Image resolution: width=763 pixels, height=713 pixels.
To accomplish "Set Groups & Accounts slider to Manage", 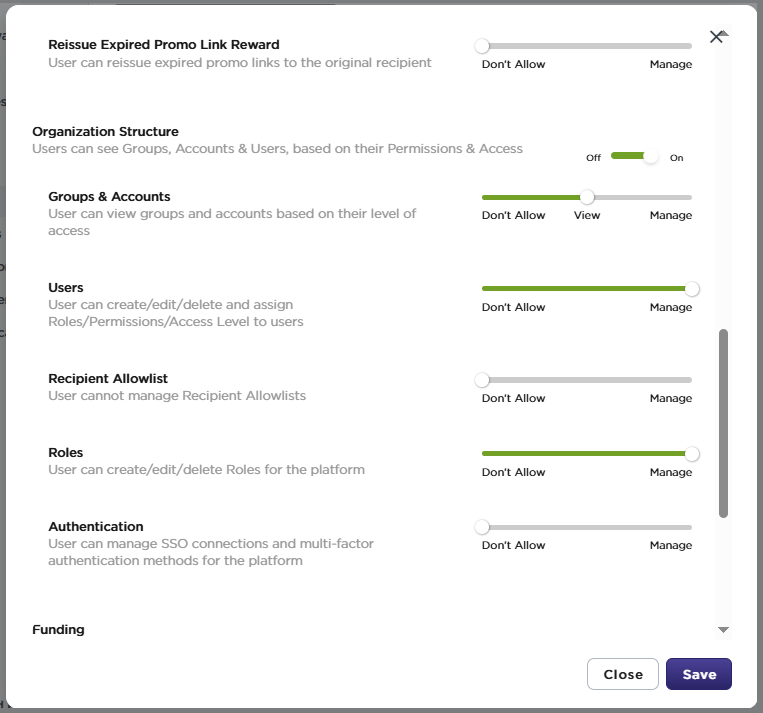I will coord(671,215).
